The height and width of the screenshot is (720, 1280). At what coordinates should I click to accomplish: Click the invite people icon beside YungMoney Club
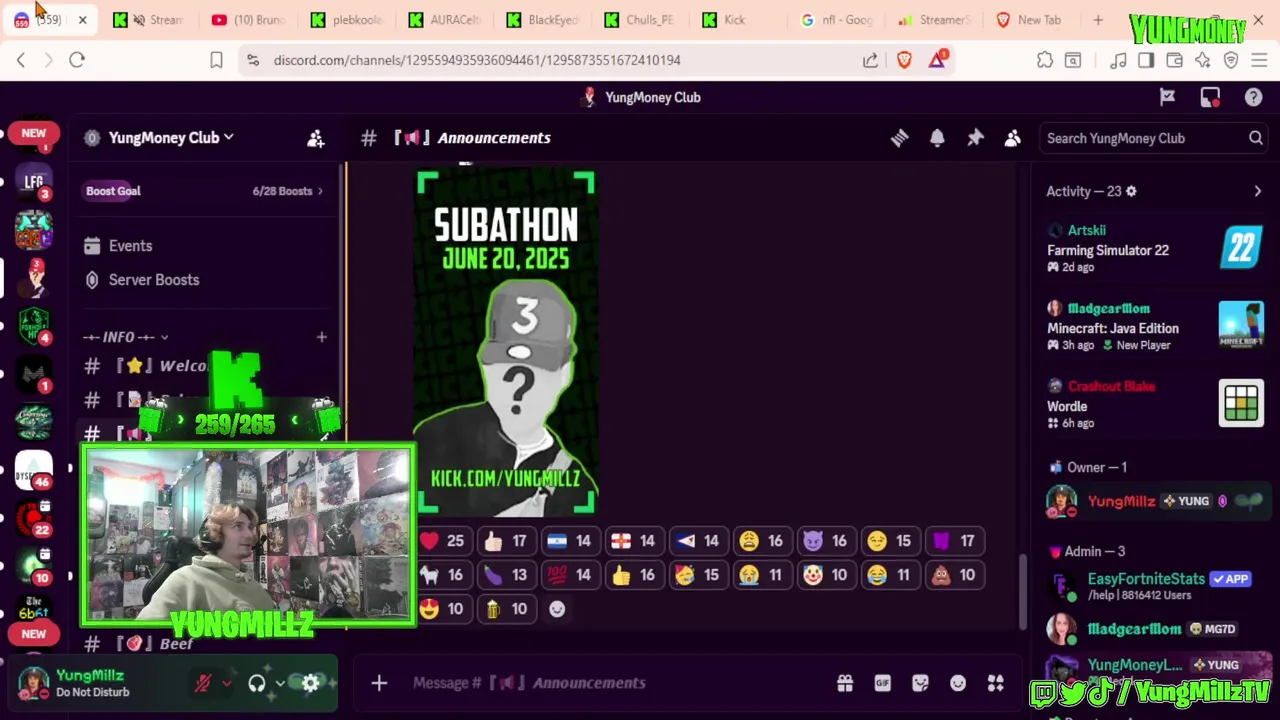(x=316, y=138)
